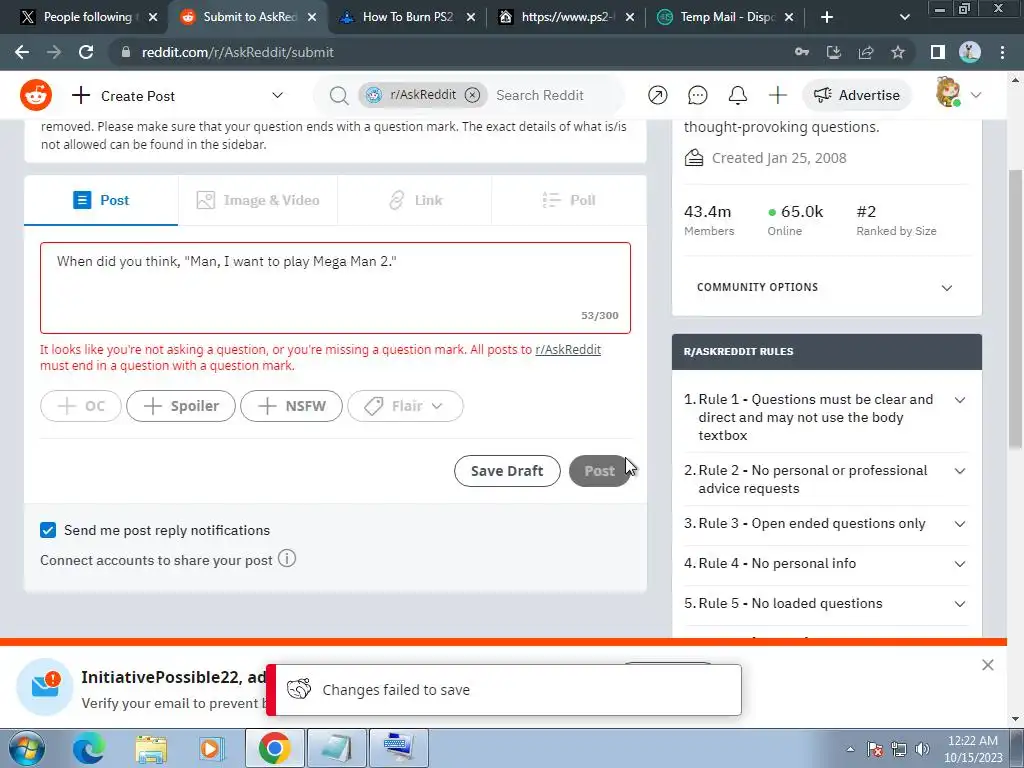Open user avatar menu
Image resolution: width=1024 pixels, height=768 pixels.
(x=958, y=94)
